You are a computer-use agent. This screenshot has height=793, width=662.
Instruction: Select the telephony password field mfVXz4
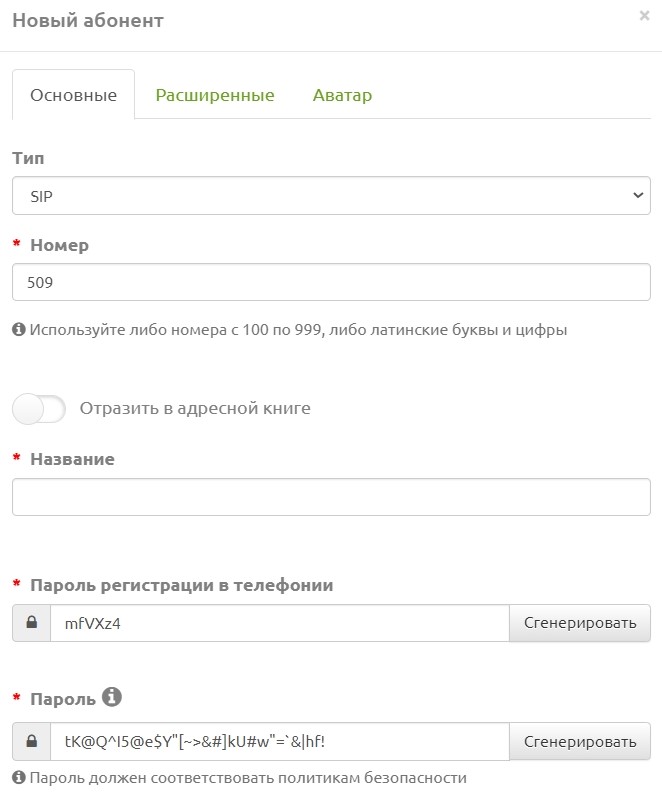(279, 623)
